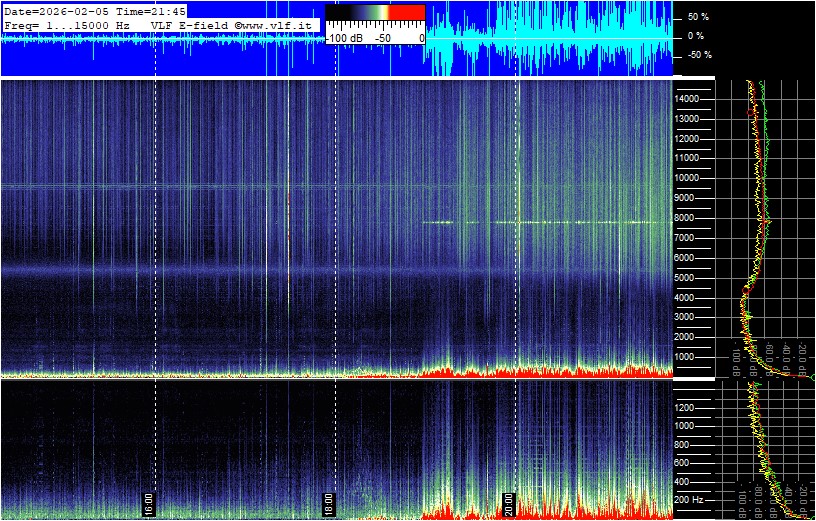Click the 18:00 time marker label

point(328,501)
